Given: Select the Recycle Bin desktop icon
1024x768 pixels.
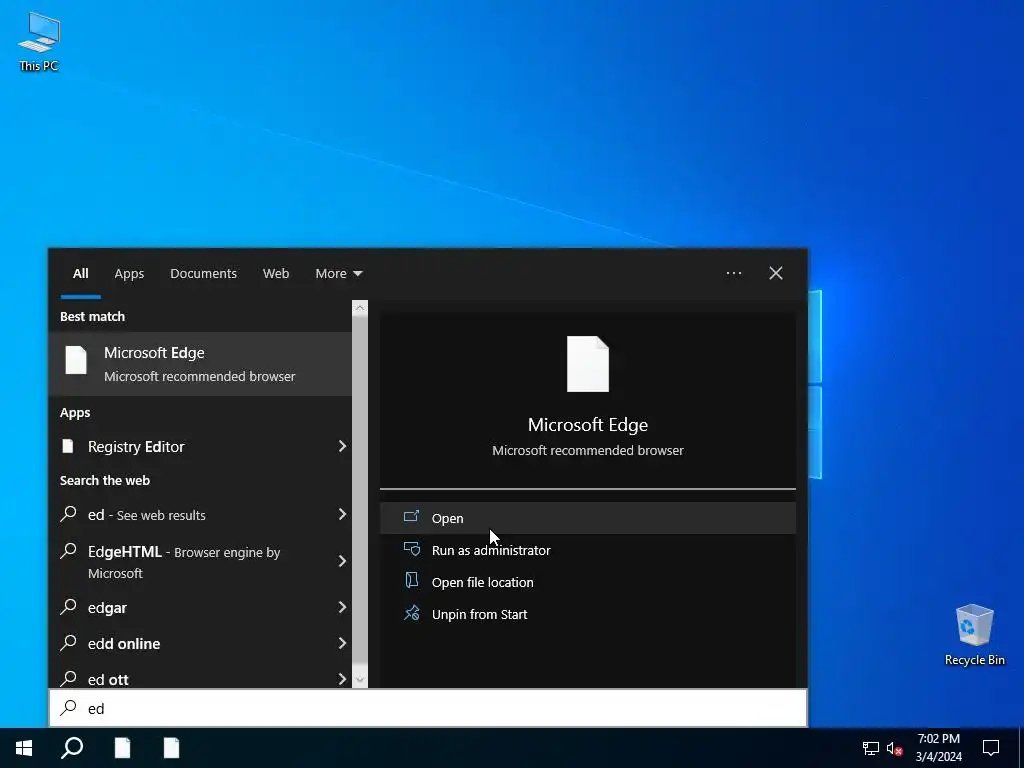Looking at the screenshot, I should click(x=974, y=635).
